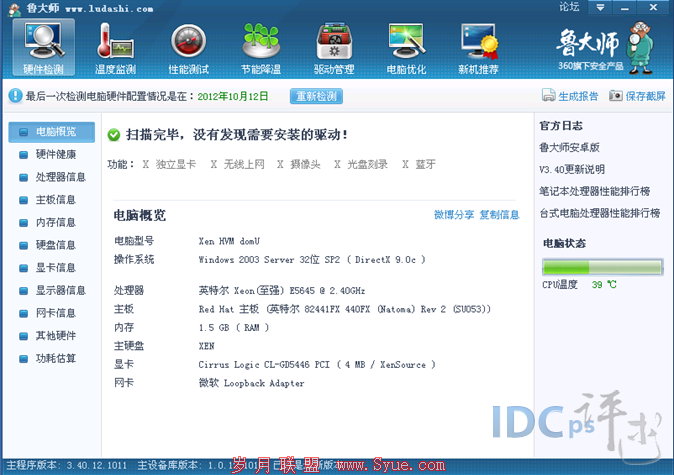Screen dimensions: 674x475
Task: Open 硬件检测 hardware detection tool
Action: (43, 48)
